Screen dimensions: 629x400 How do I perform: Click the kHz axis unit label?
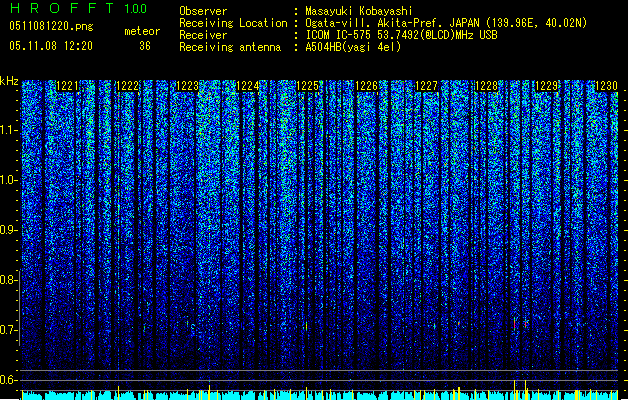pos(9,81)
